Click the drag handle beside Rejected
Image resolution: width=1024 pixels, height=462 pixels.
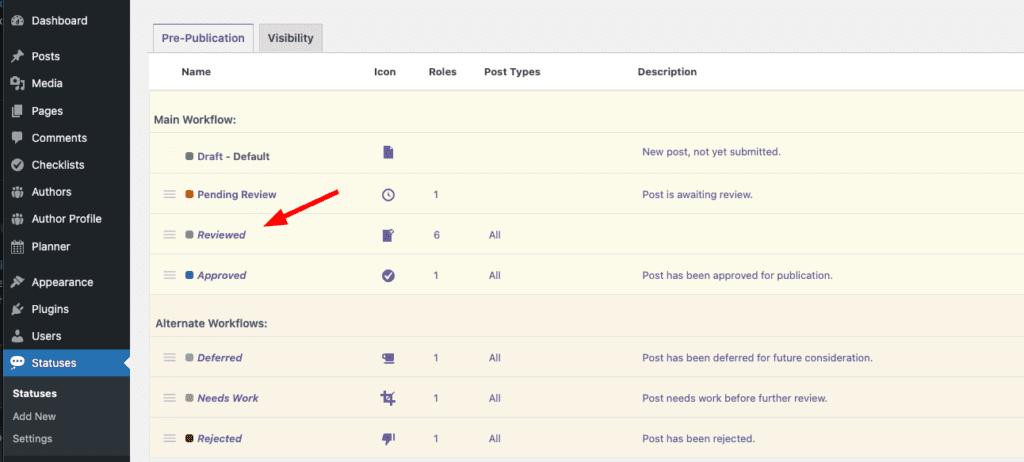click(169, 439)
